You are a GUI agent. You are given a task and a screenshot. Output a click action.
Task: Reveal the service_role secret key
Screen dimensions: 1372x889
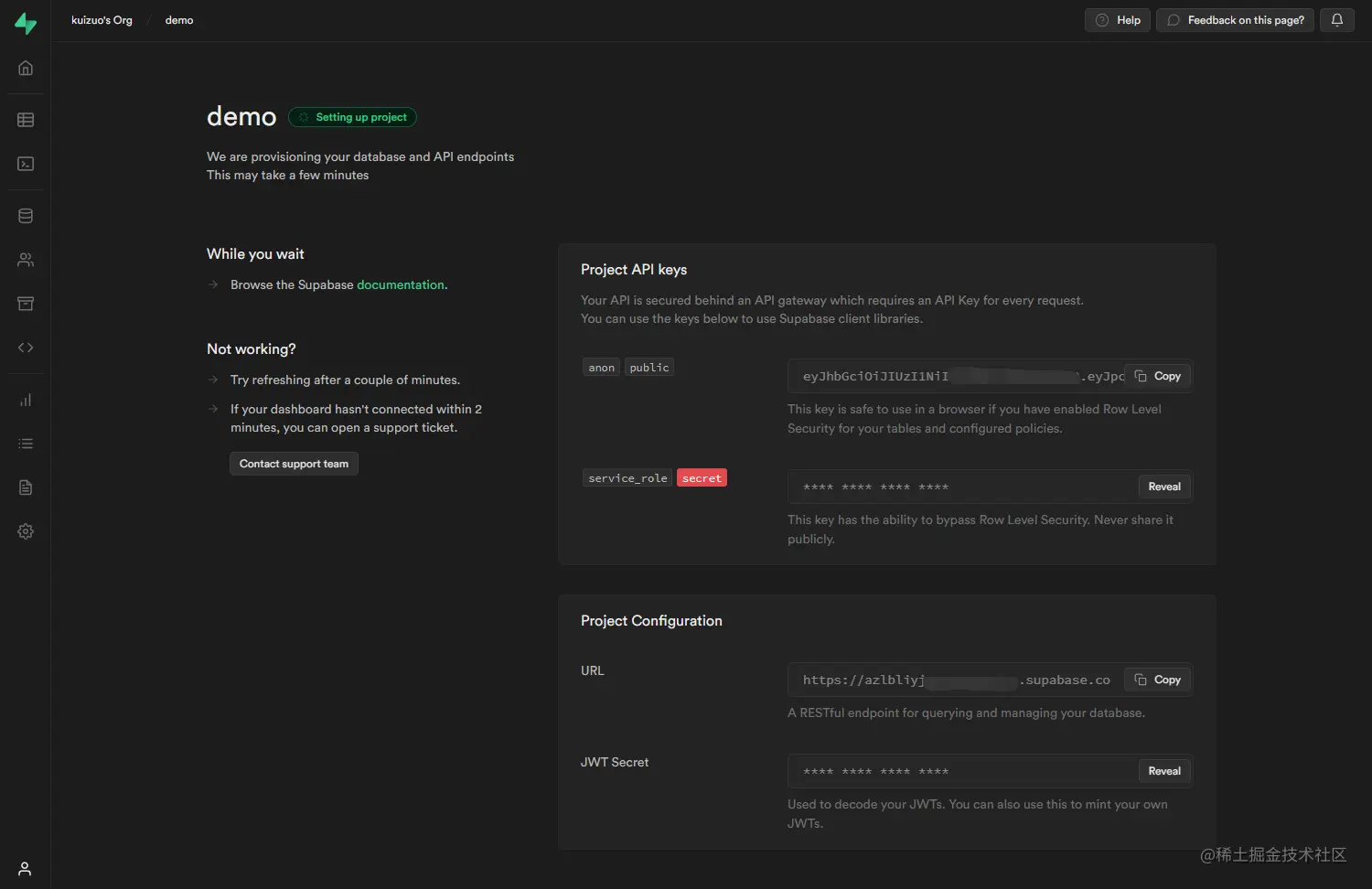tap(1164, 487)
